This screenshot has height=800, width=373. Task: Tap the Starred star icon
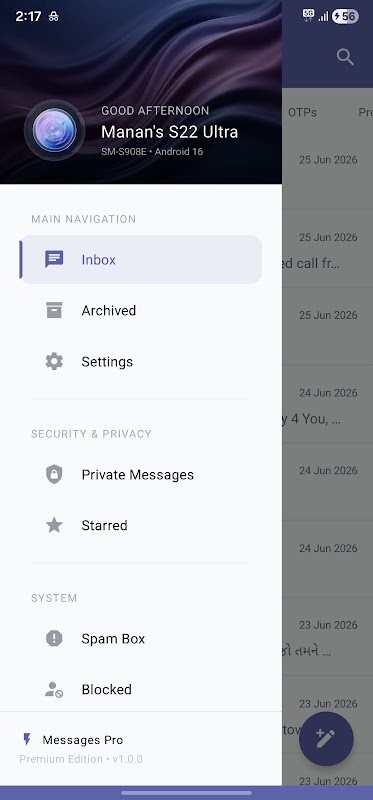[54, 525]
